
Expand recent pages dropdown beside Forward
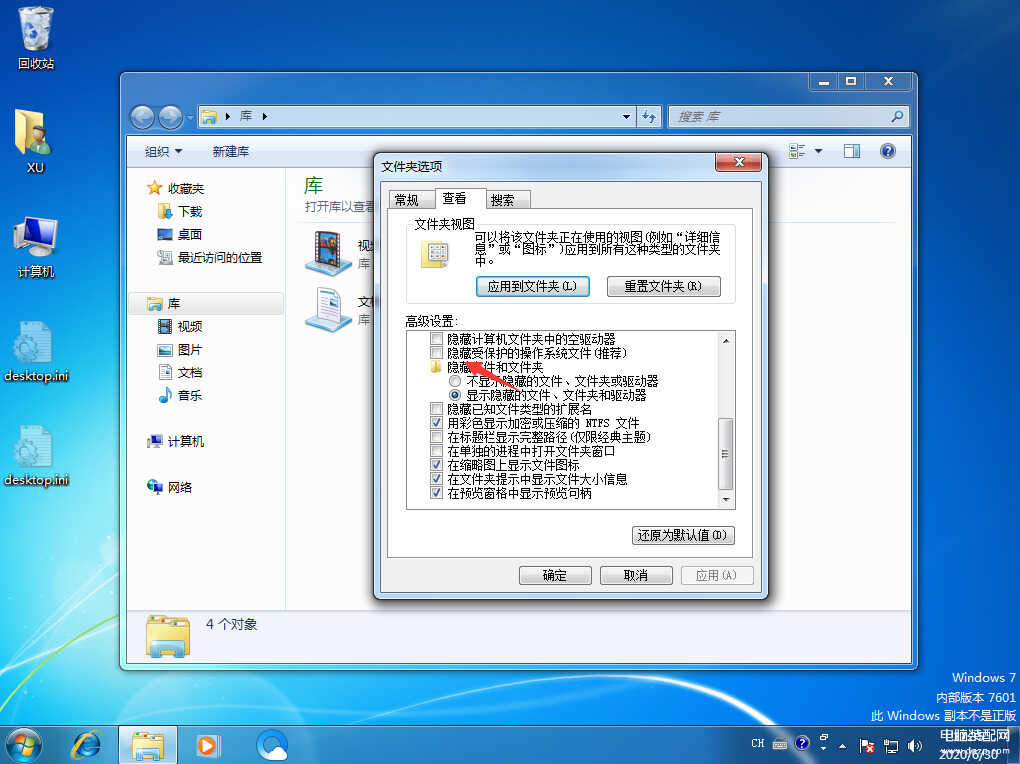click(x=190, y=118)
